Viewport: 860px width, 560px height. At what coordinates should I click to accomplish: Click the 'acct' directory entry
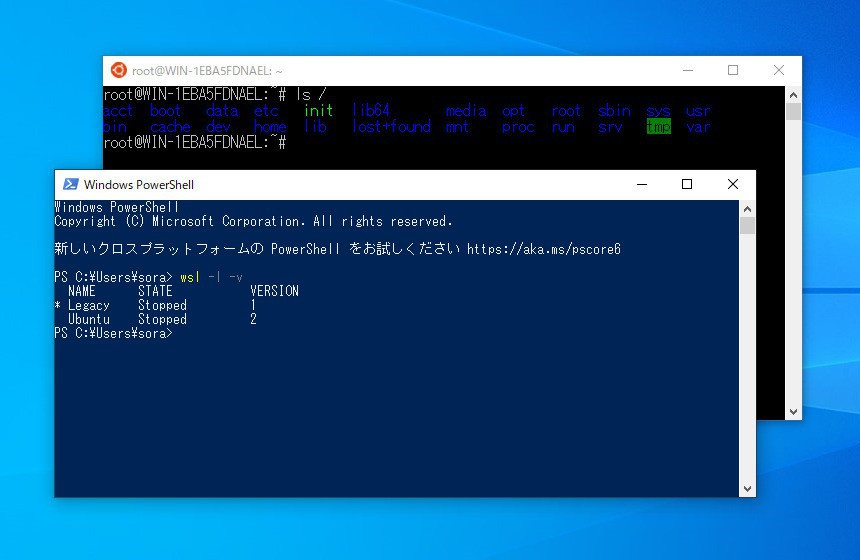click(x=118, y=110)
